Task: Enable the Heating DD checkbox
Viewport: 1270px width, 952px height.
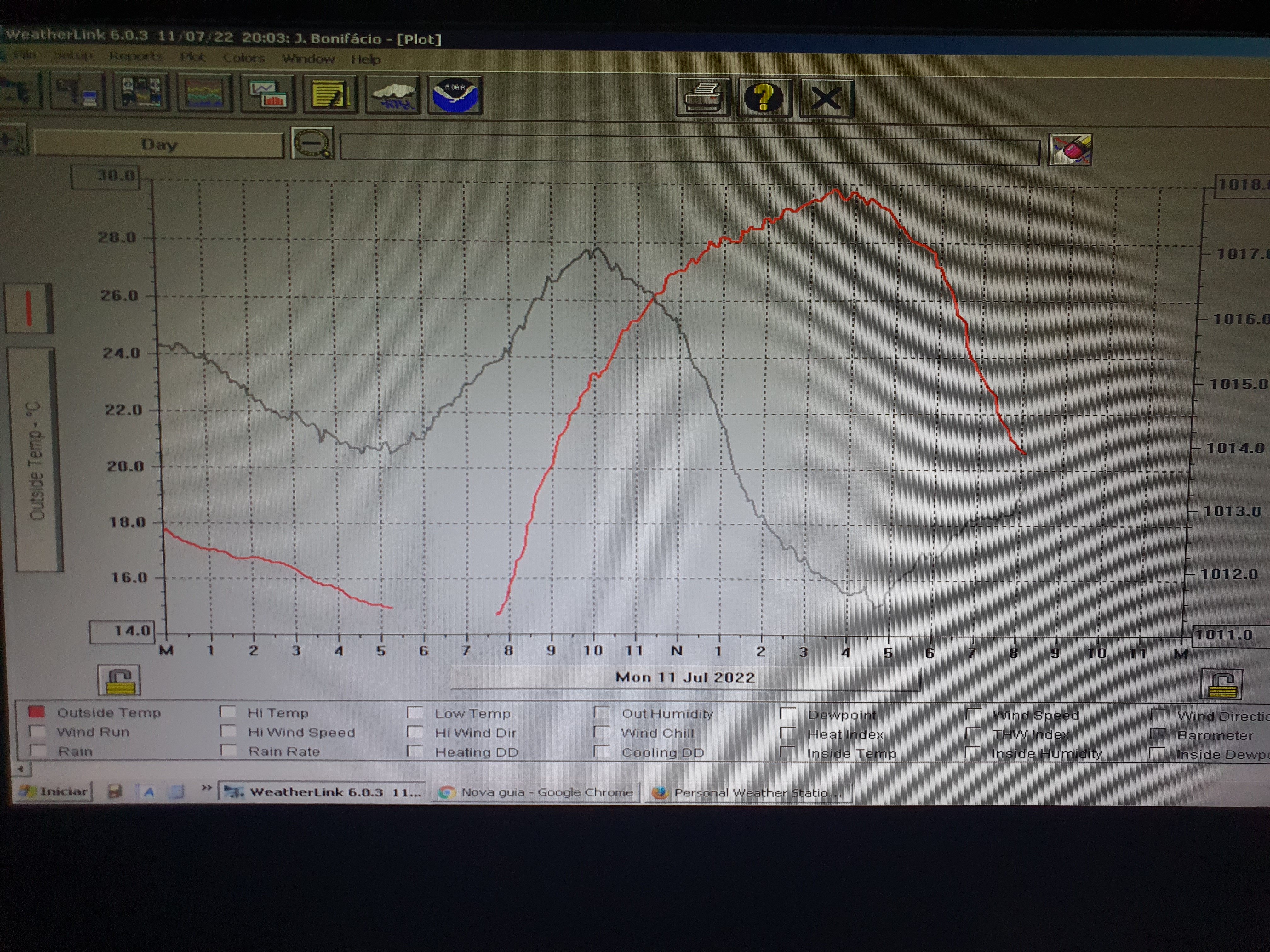Action: pyautogui.click(x=415, y=751)
